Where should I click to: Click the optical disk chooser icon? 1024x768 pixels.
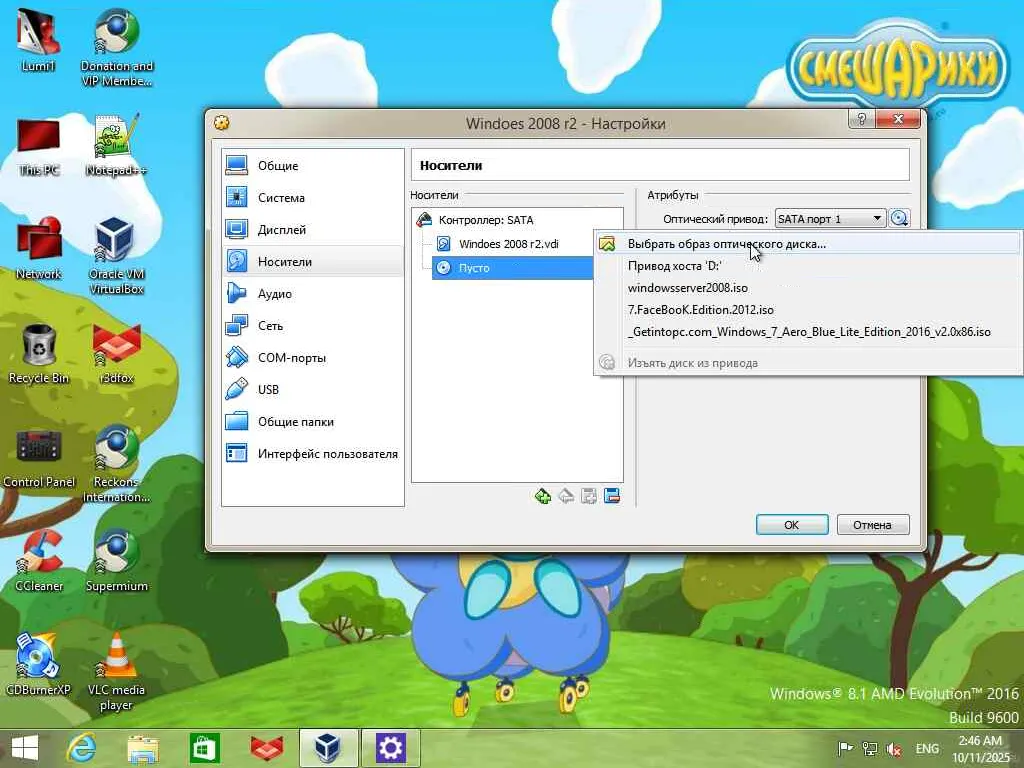click(899, 218)
